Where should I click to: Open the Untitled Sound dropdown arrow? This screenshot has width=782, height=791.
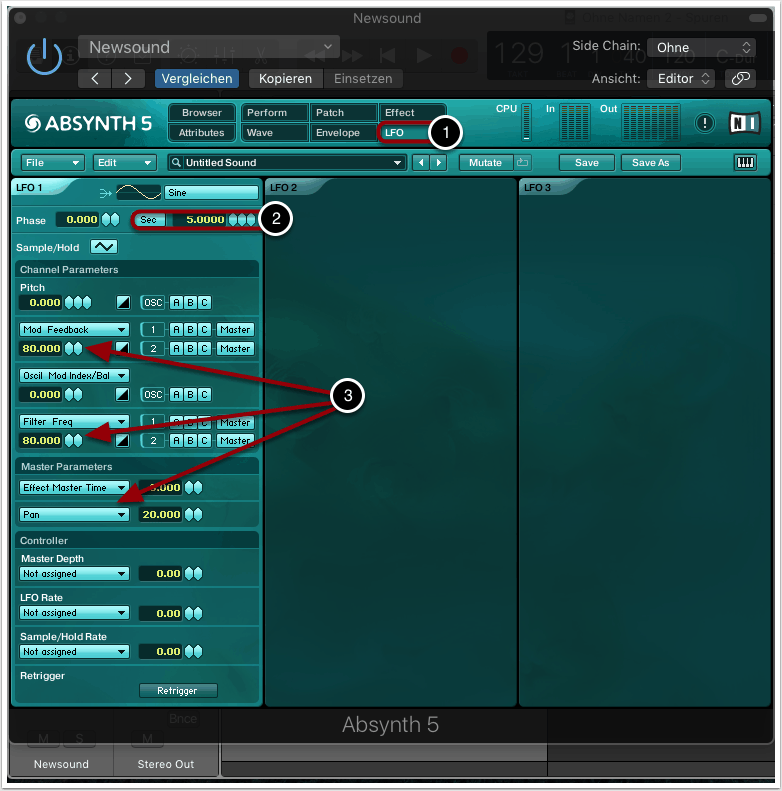pos(398,162)
